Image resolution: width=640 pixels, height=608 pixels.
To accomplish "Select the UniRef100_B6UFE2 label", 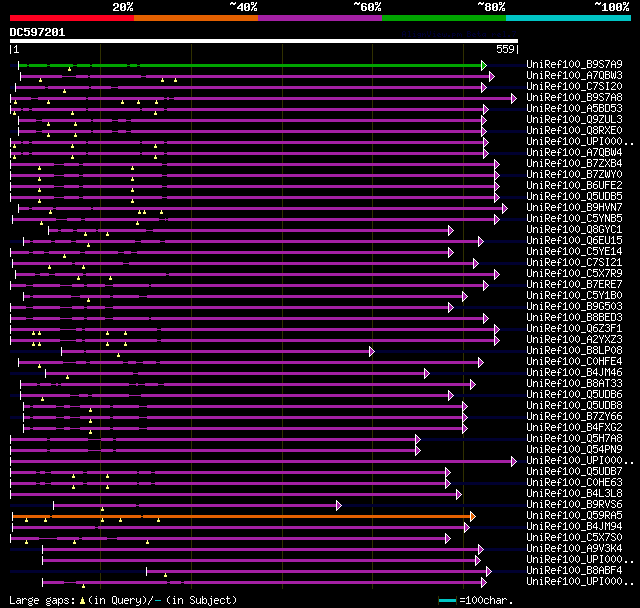I will click(x=574, y=185).
